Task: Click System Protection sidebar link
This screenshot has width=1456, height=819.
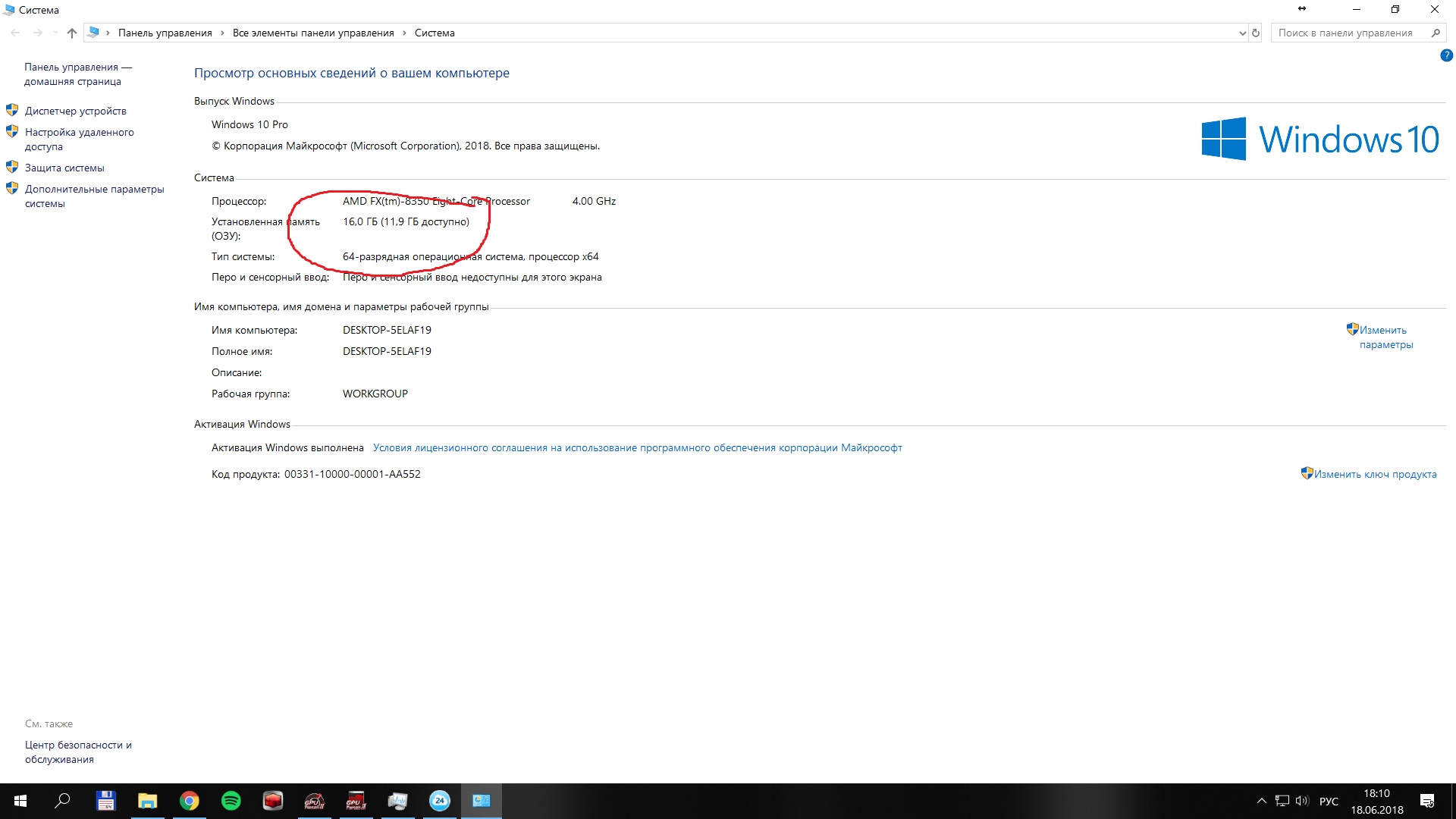Action: (x=64, y=168)
